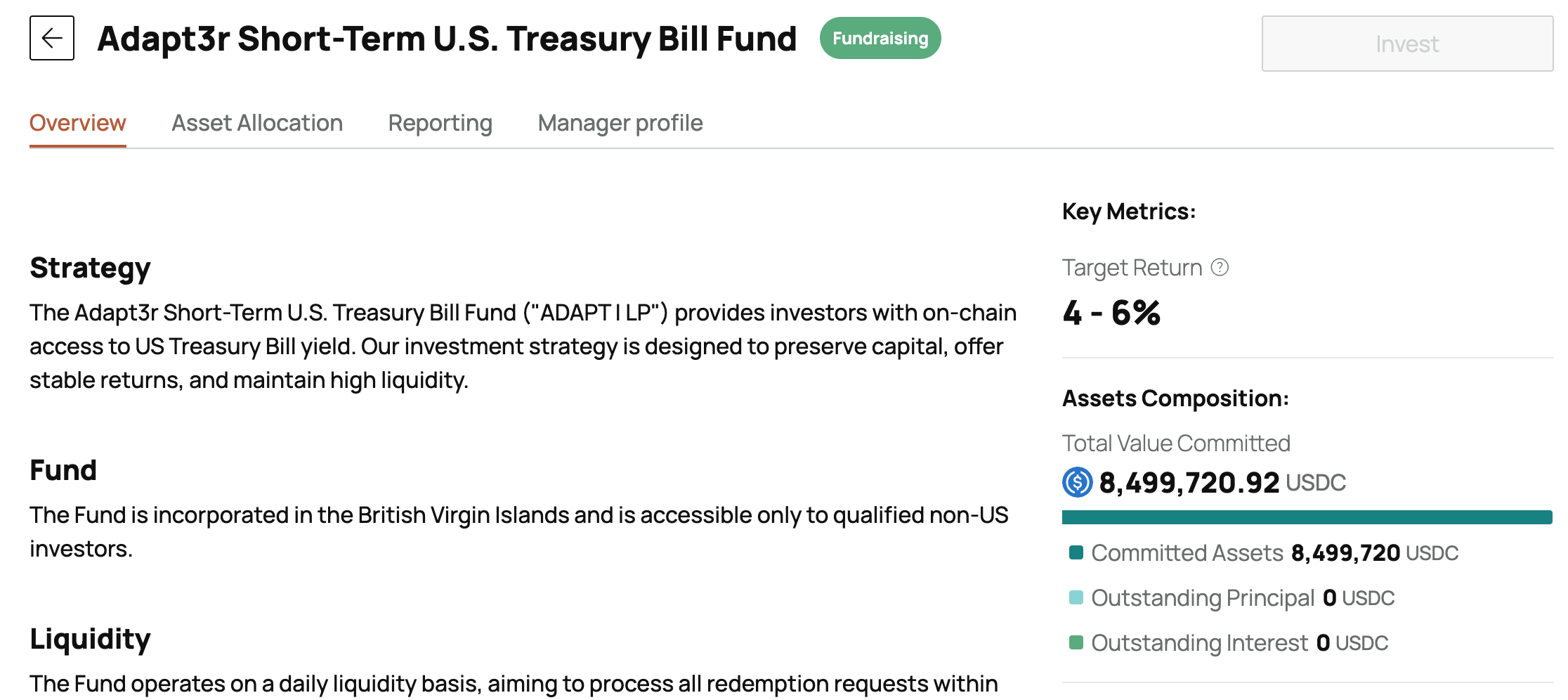This screenshot has height=700, width=1568.
Task: Click the Key Metrics heading
Action: pos(1128,212)
